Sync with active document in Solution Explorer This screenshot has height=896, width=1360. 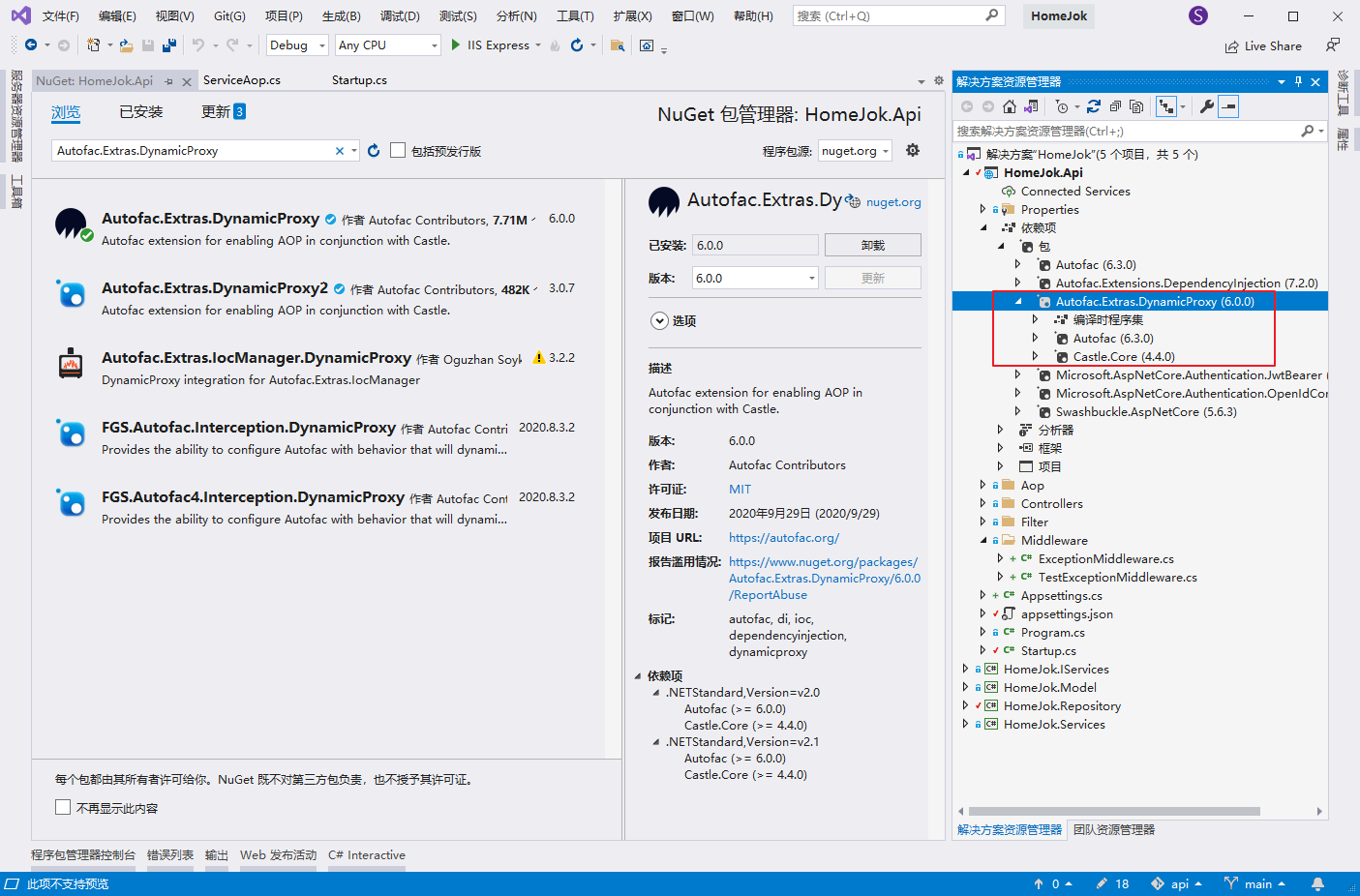pyautogui.click(x=1094, y=106)
